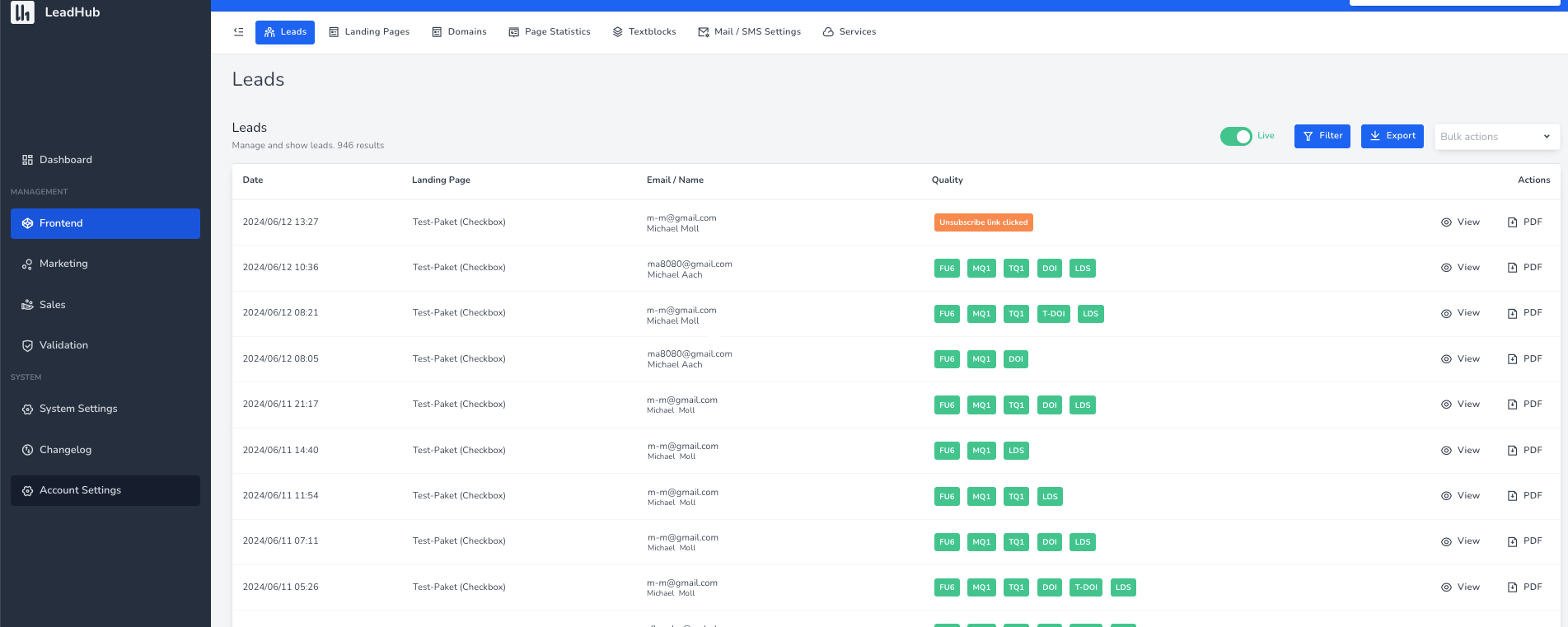1568x627 pixels.
Task: Click the Sales icon in the sidebar
Action: coord(27,305)
